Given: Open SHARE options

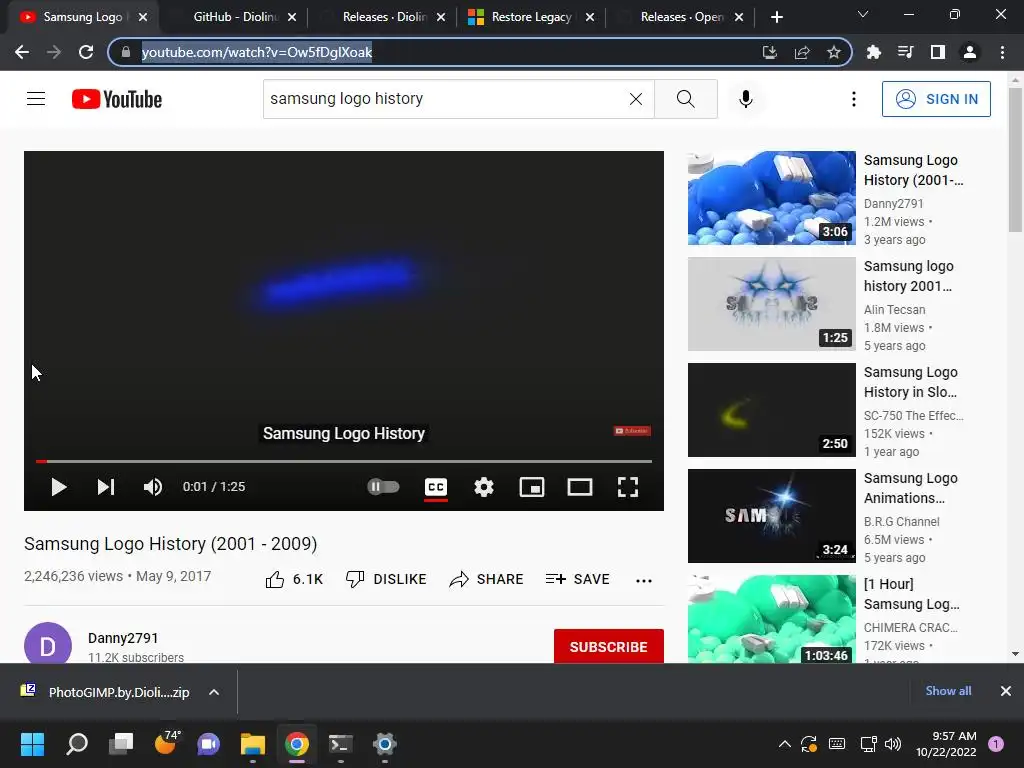Looking at the screenshot, I should [487, 579].
